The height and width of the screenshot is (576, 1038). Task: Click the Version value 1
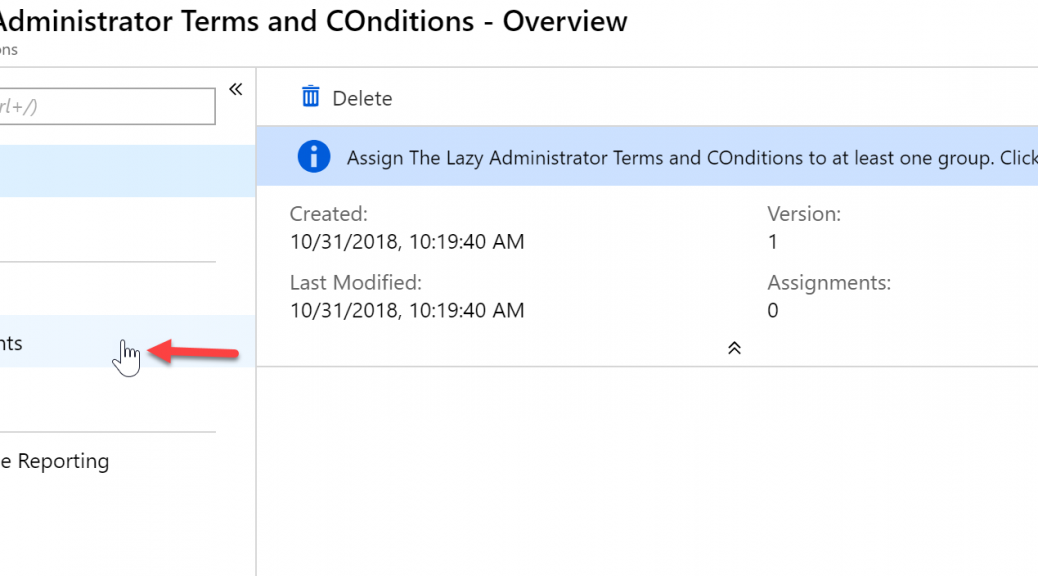(x=773, y=242)
